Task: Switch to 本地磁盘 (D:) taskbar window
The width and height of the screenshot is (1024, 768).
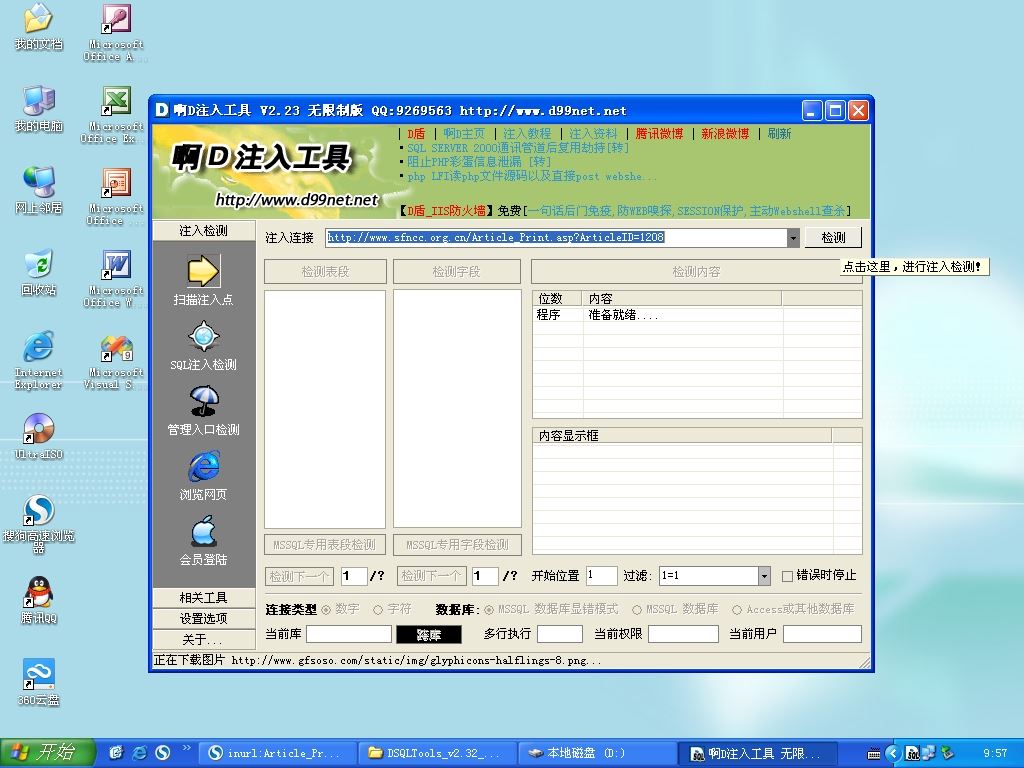Action: point(598,753)
